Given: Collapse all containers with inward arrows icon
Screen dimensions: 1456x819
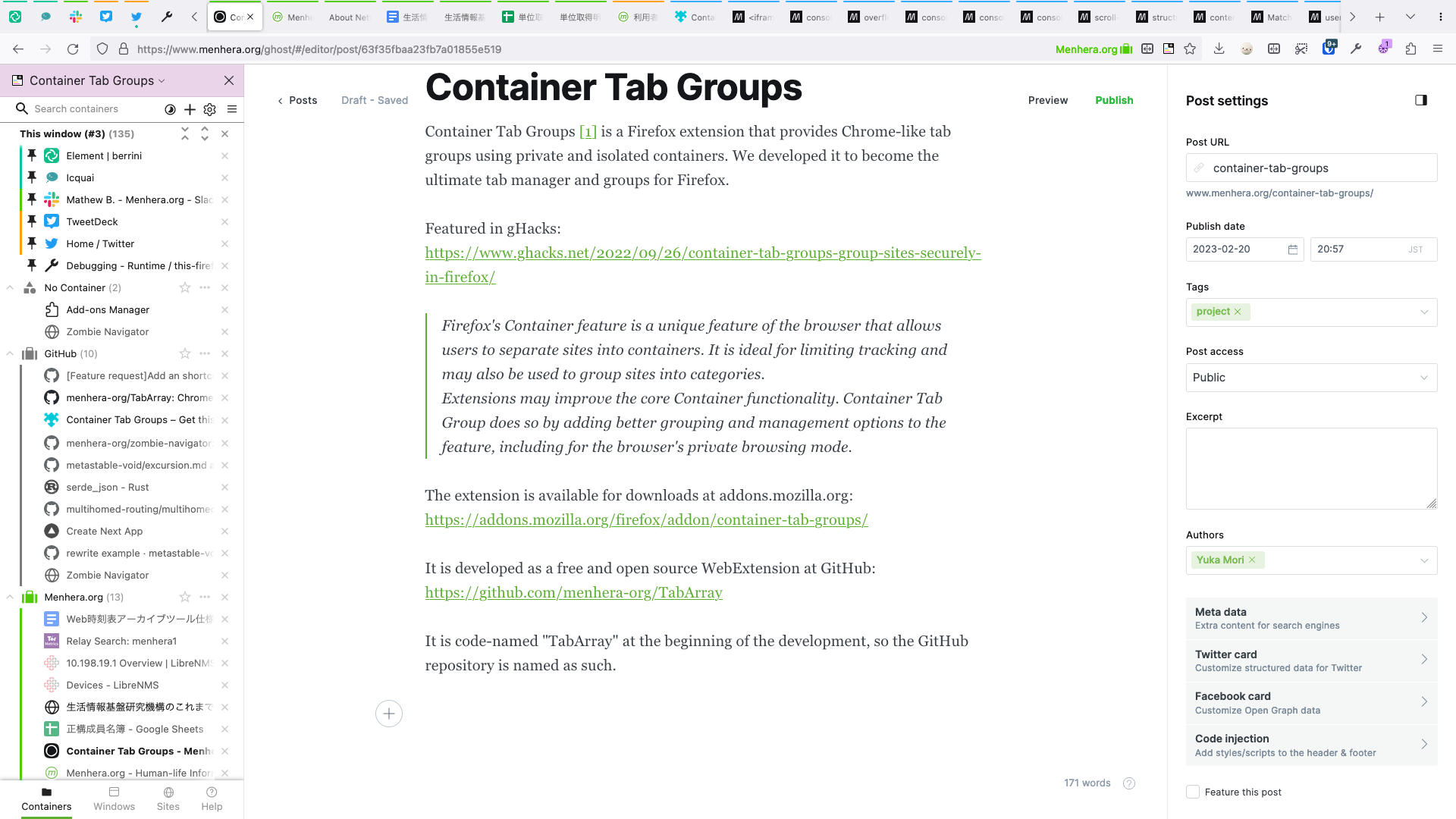Looking at the screenshot, I should tap(185, 133).
